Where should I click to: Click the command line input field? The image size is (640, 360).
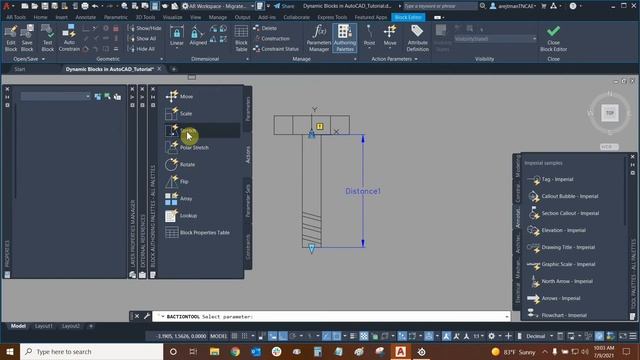click(331, 316)
